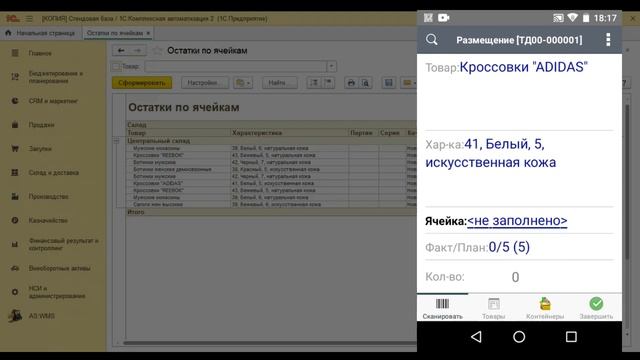
Task: Click the print preview icon
Action: (x=365, y=83)
